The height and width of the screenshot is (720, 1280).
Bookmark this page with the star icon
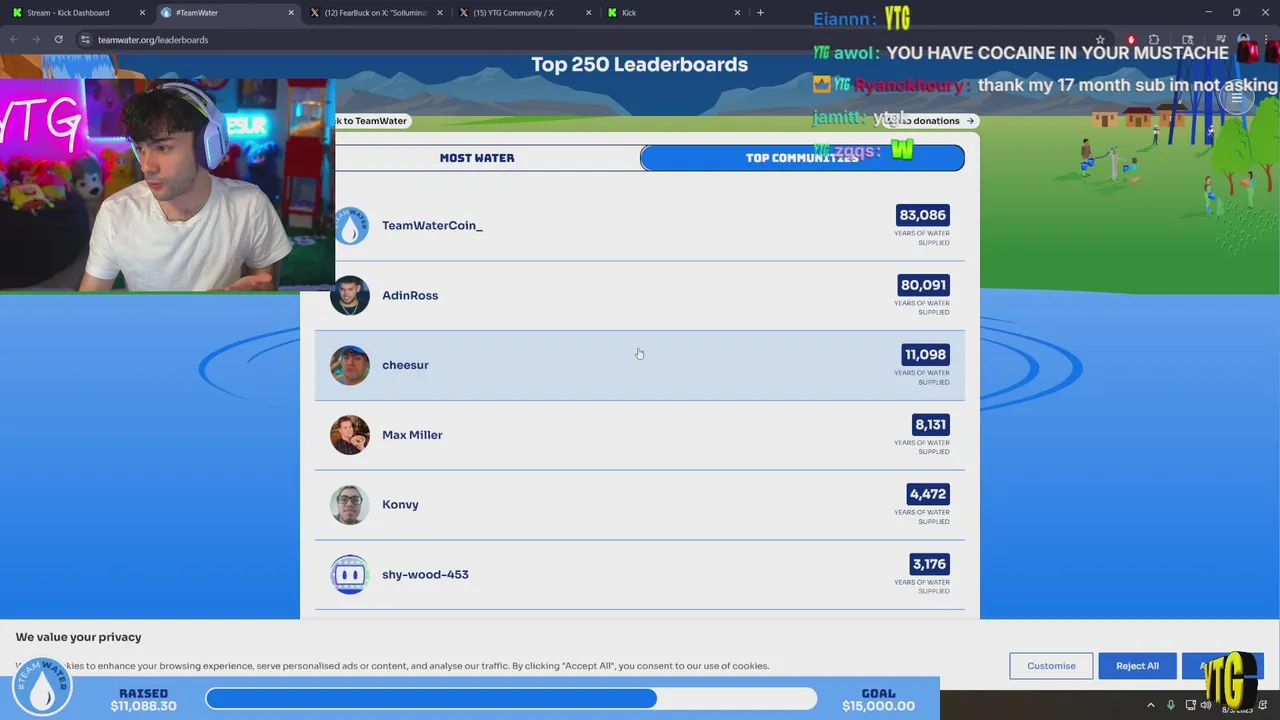click(x=1100, y=40)
